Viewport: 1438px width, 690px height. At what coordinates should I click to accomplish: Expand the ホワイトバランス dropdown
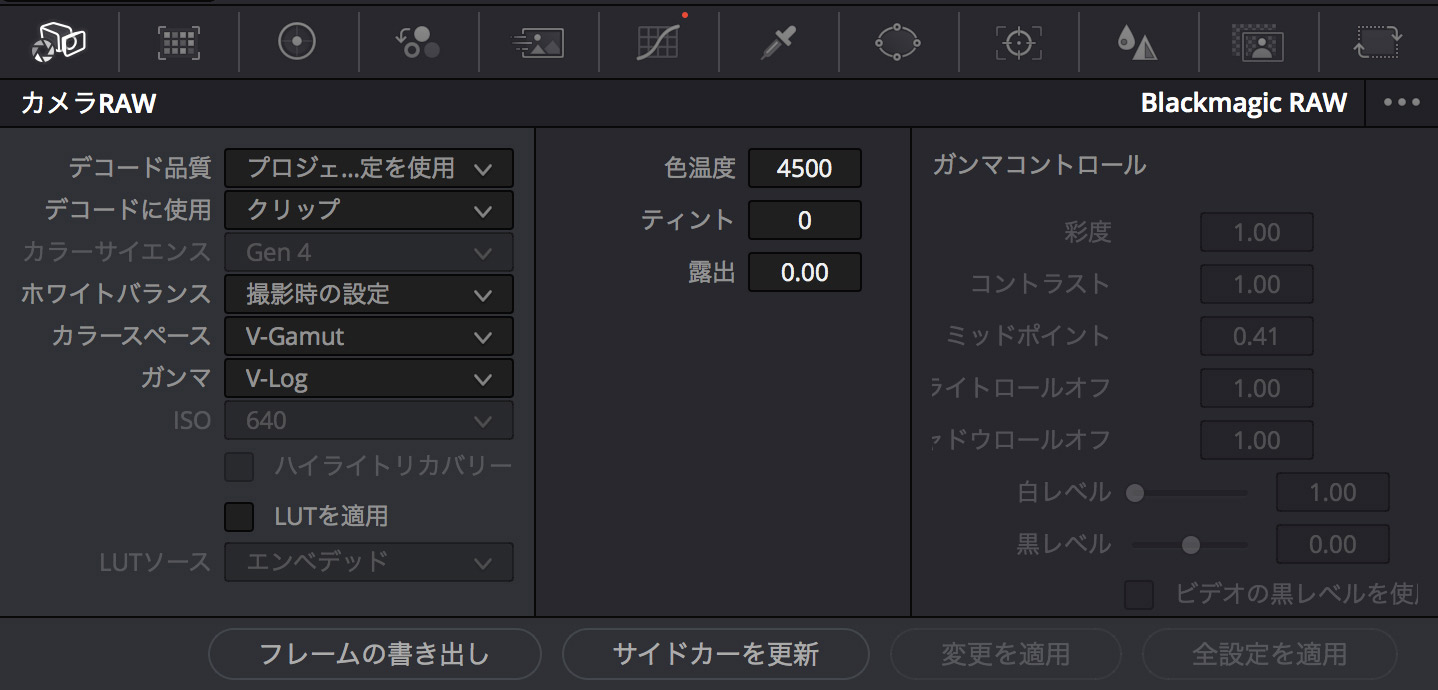368,294
